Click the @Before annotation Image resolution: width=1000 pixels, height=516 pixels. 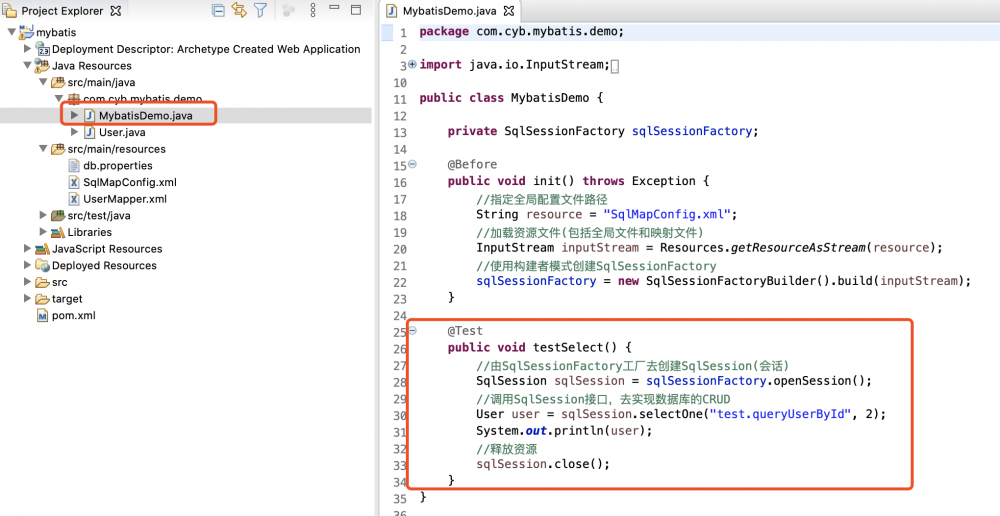pos(472,164)
